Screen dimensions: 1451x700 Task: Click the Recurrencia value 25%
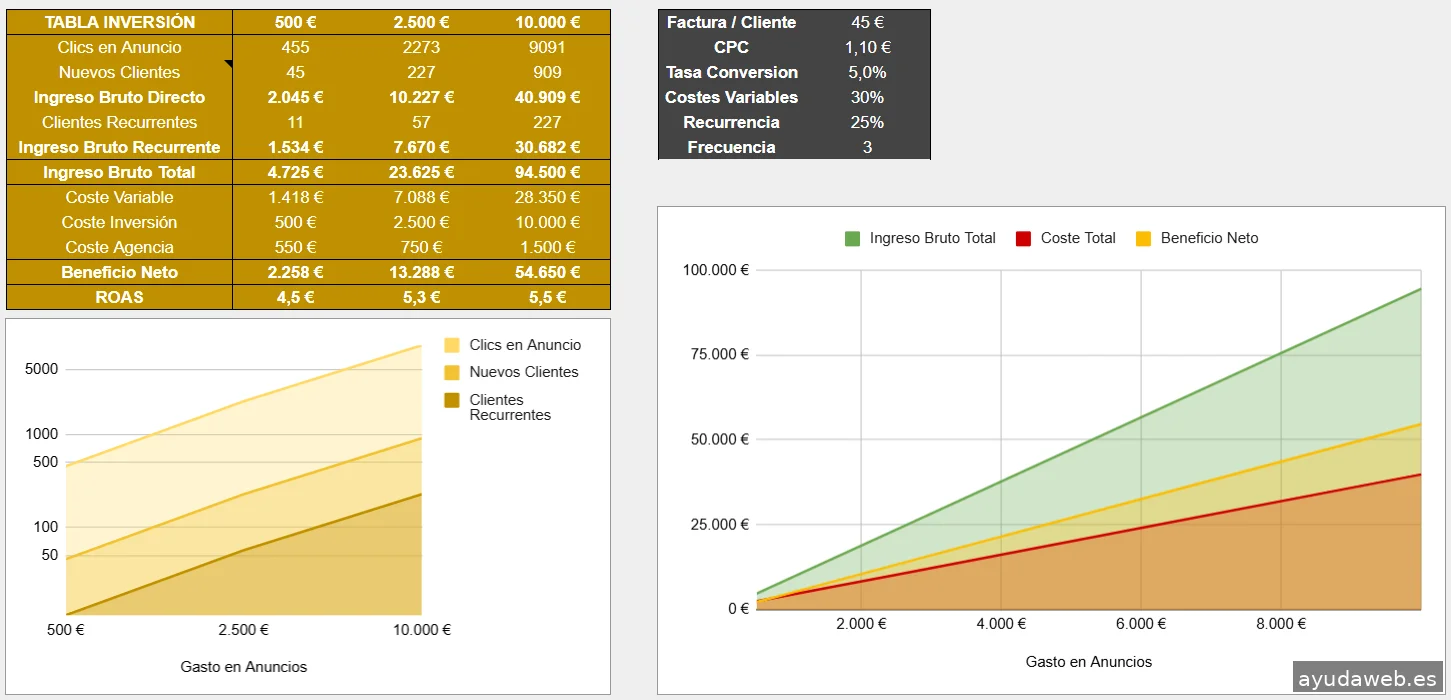pos(867,122)
